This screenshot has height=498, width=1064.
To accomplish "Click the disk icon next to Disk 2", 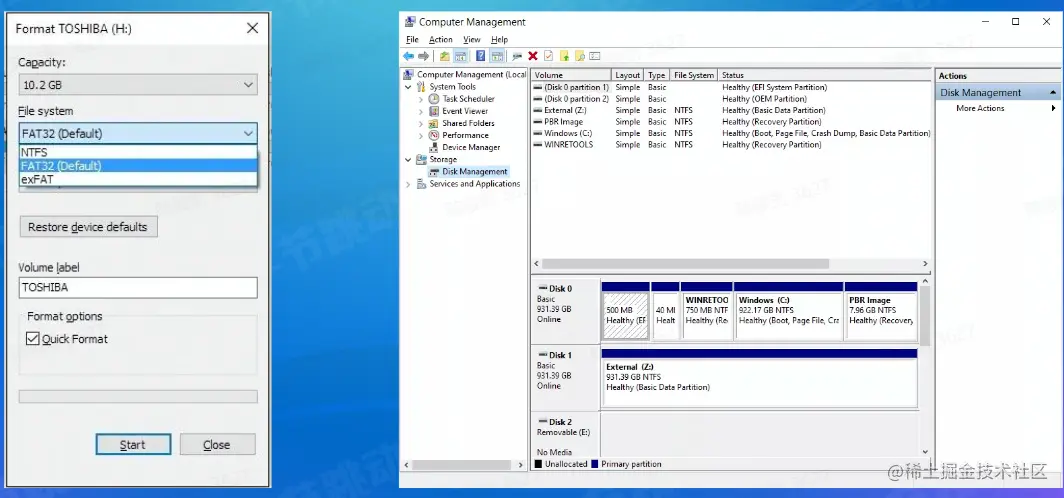I will [x=542, y=421].
